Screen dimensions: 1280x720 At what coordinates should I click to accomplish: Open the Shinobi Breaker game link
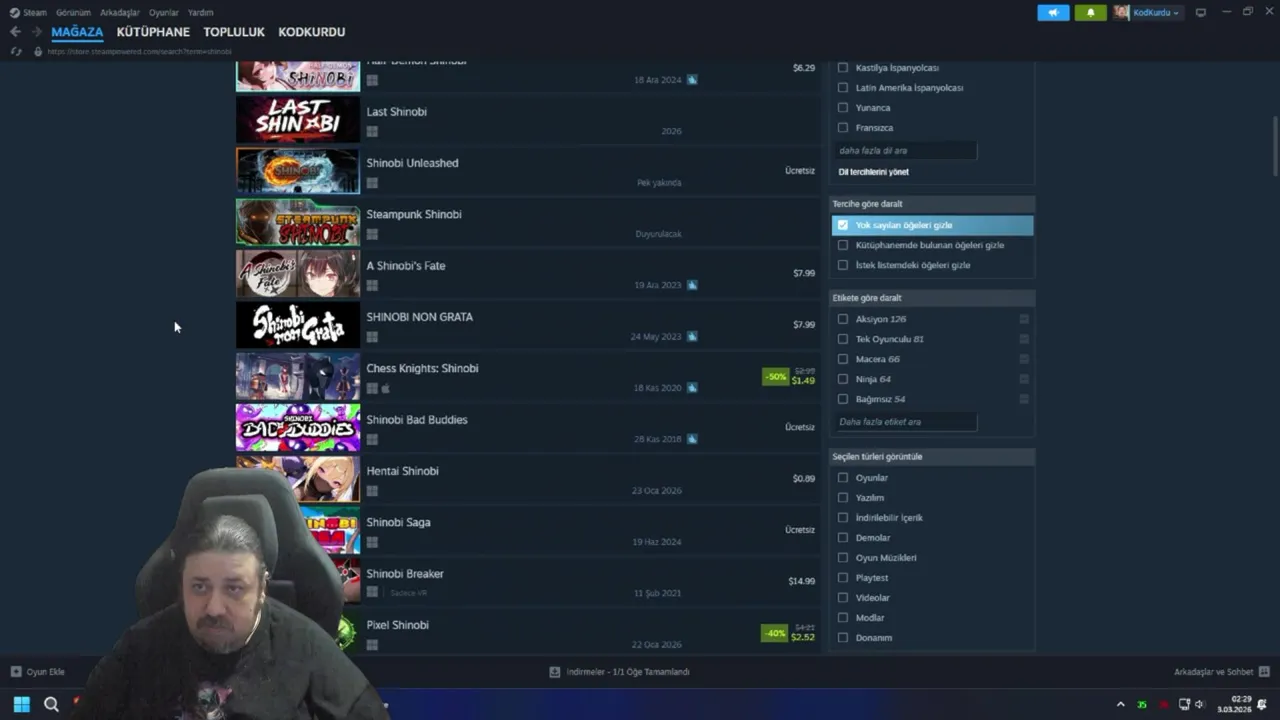(x=405, y=574)
